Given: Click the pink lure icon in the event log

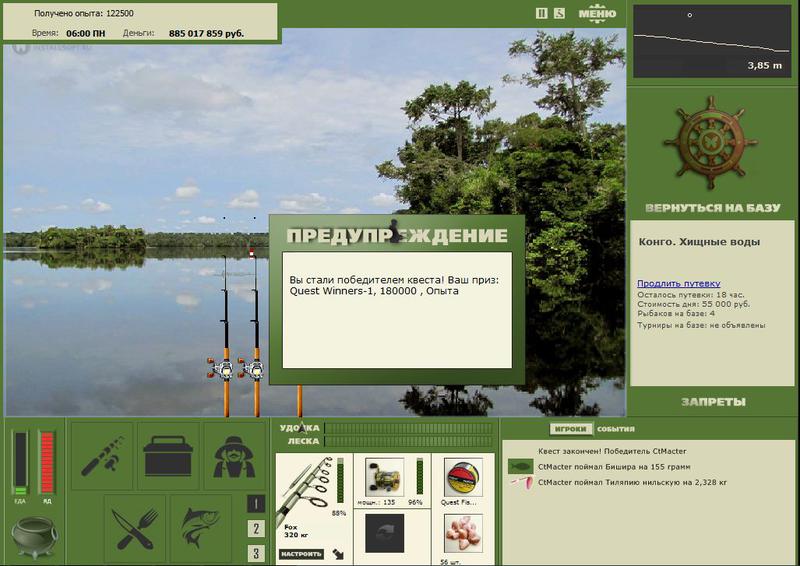Looking at the screenshot, I should point(521,482).
